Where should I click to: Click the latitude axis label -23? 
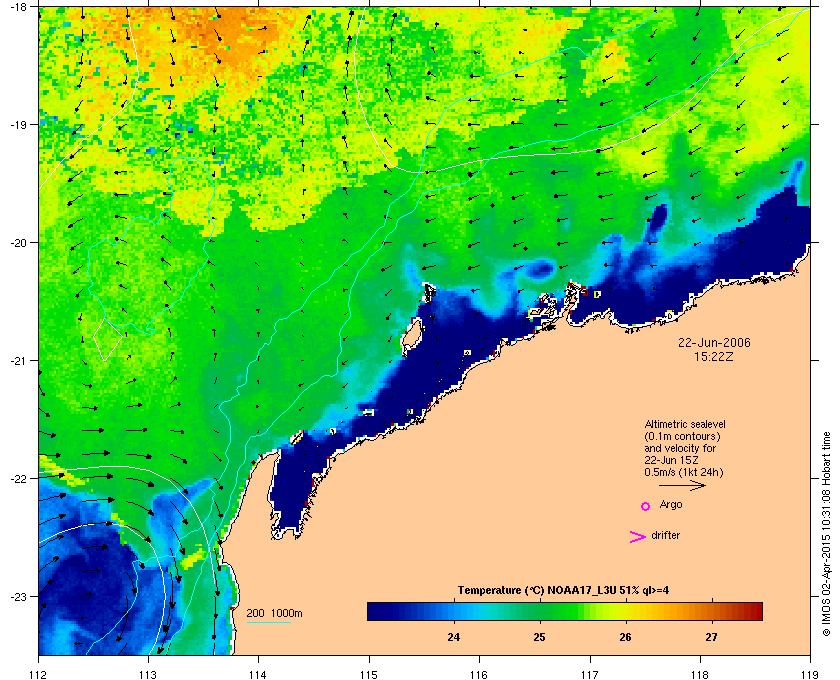coord(17,596)
